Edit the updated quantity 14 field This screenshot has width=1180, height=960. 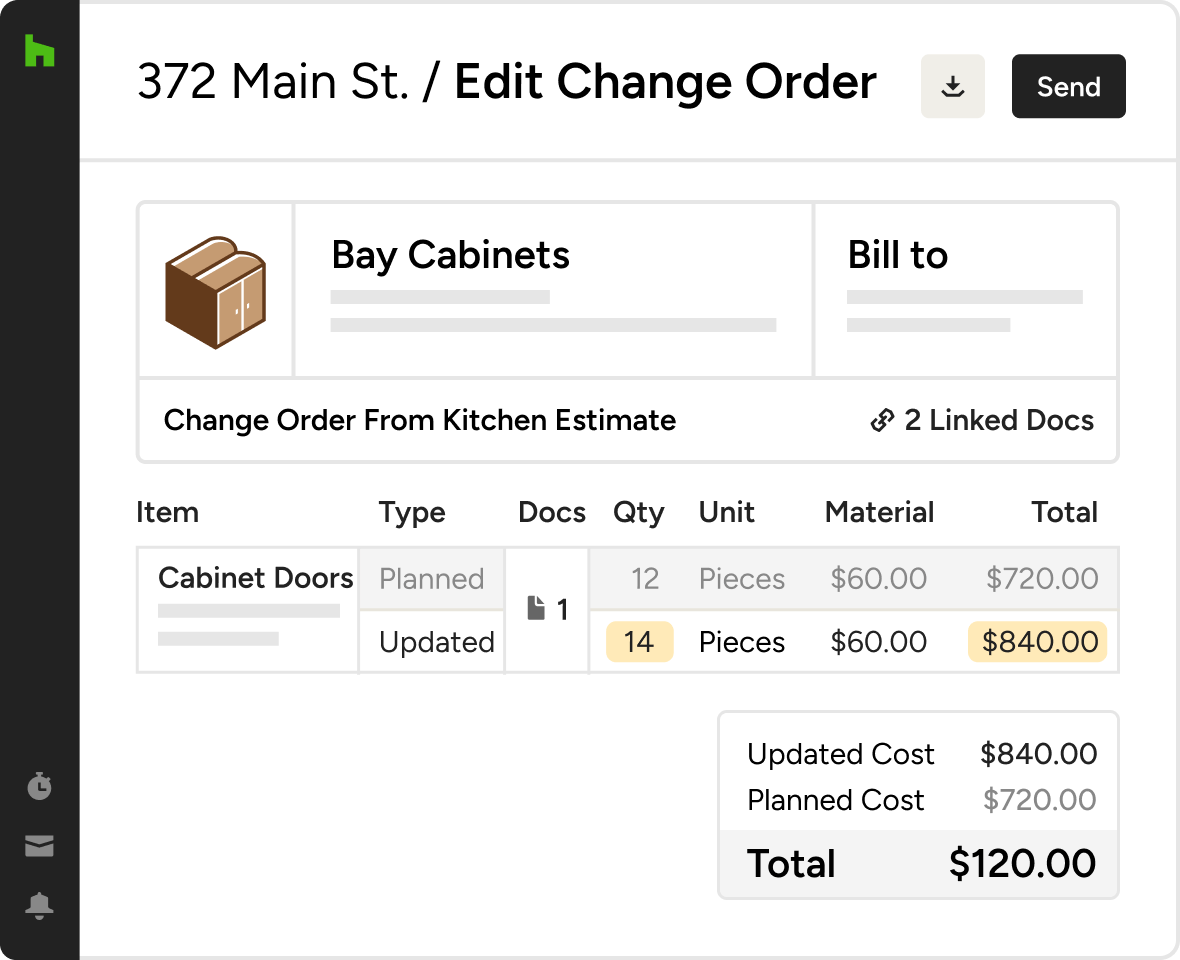click(x=640, y=642)
